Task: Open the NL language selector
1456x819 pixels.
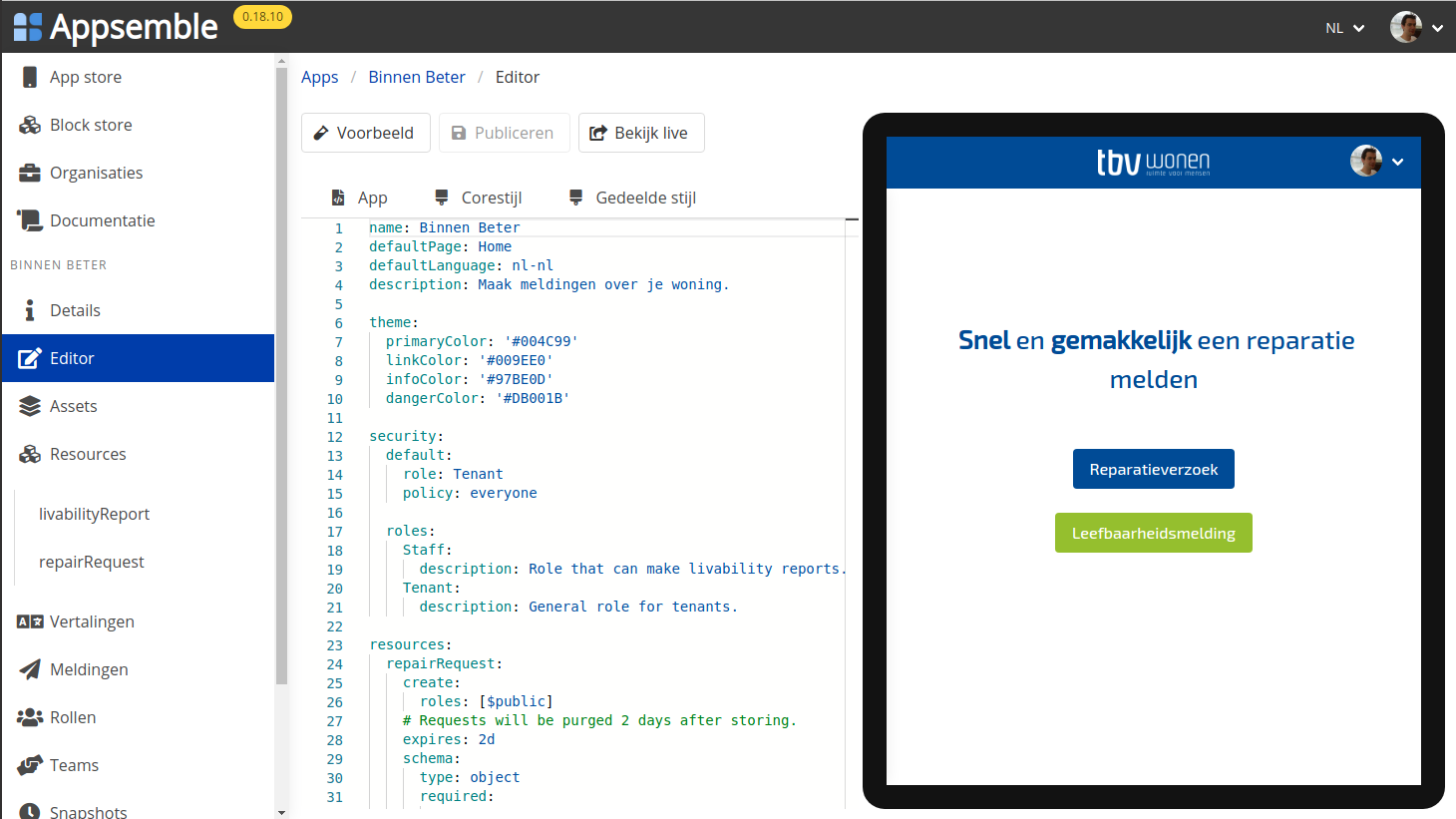Action: pyautogui.click(x=1343, y=27)
